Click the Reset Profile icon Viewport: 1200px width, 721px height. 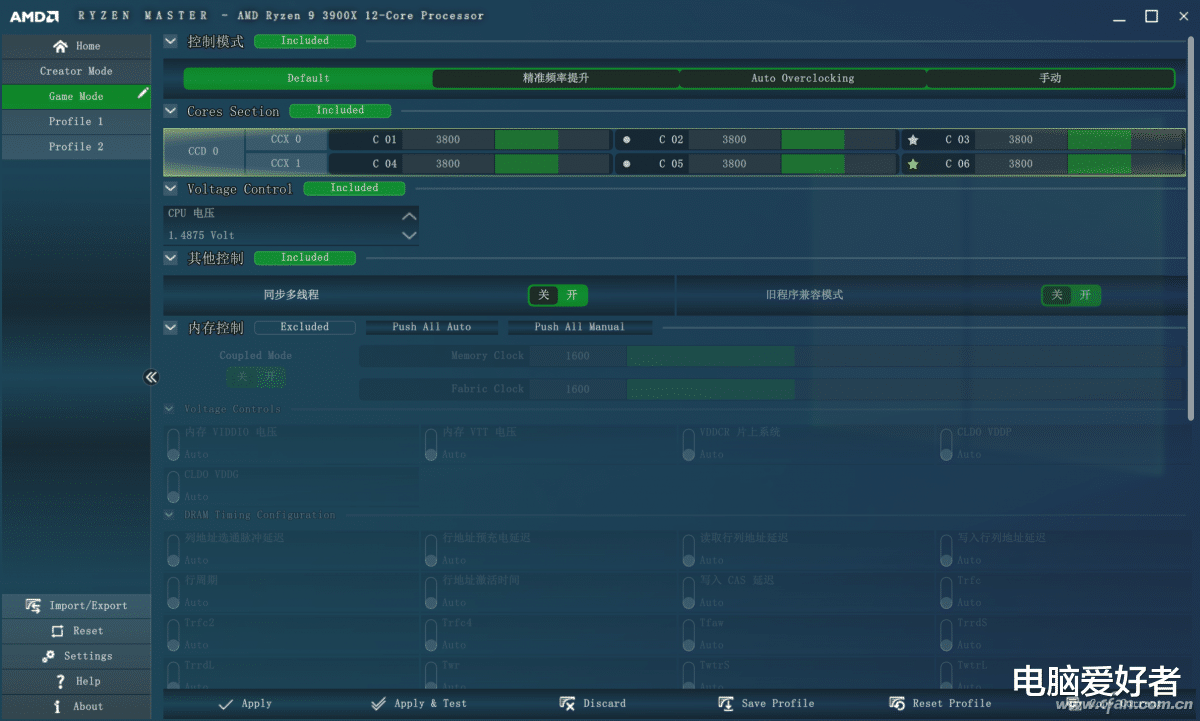(897, 704)
